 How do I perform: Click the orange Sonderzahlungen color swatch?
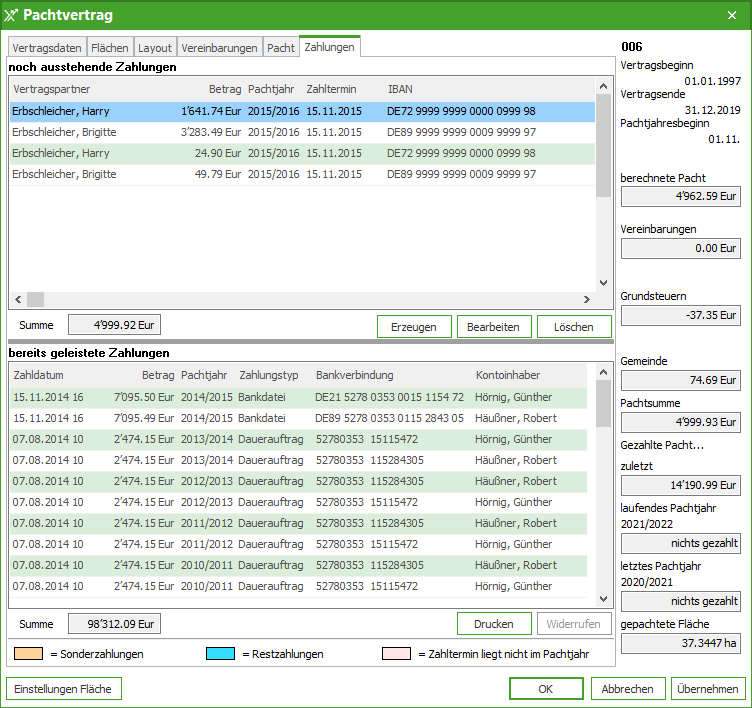[28, 654]
